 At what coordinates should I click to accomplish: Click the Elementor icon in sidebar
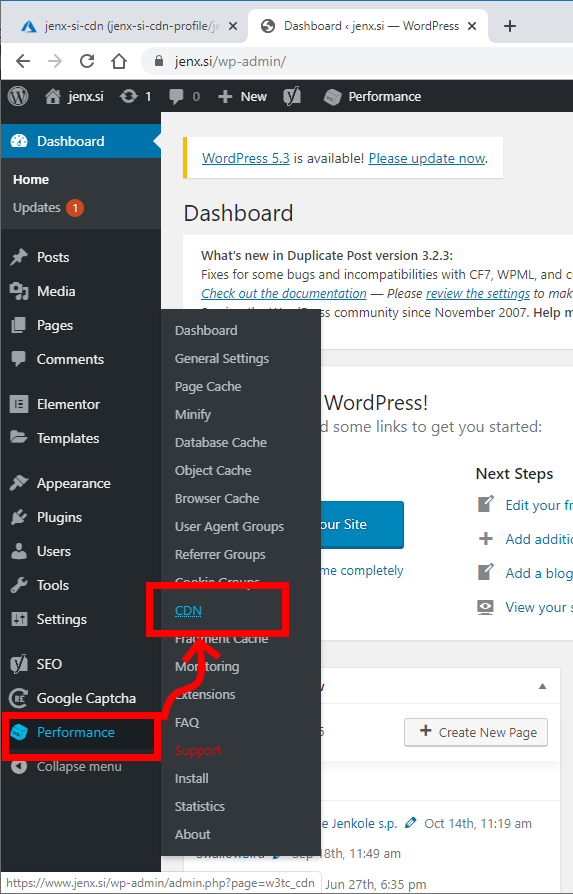(19, 404)
